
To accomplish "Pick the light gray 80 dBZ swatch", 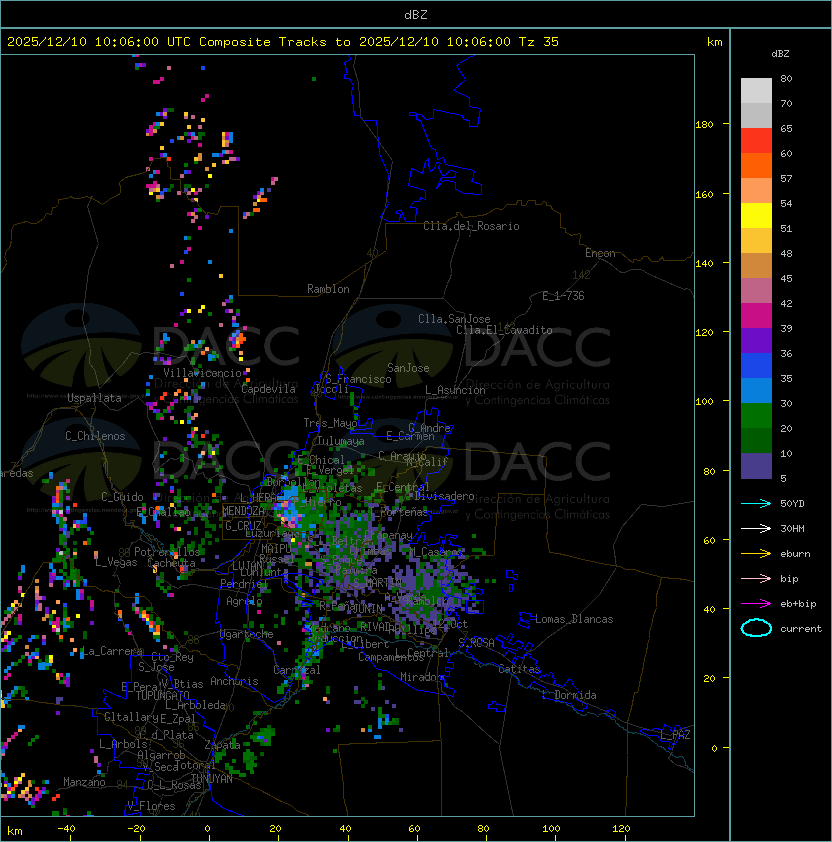I will click(x=756, y=91).
